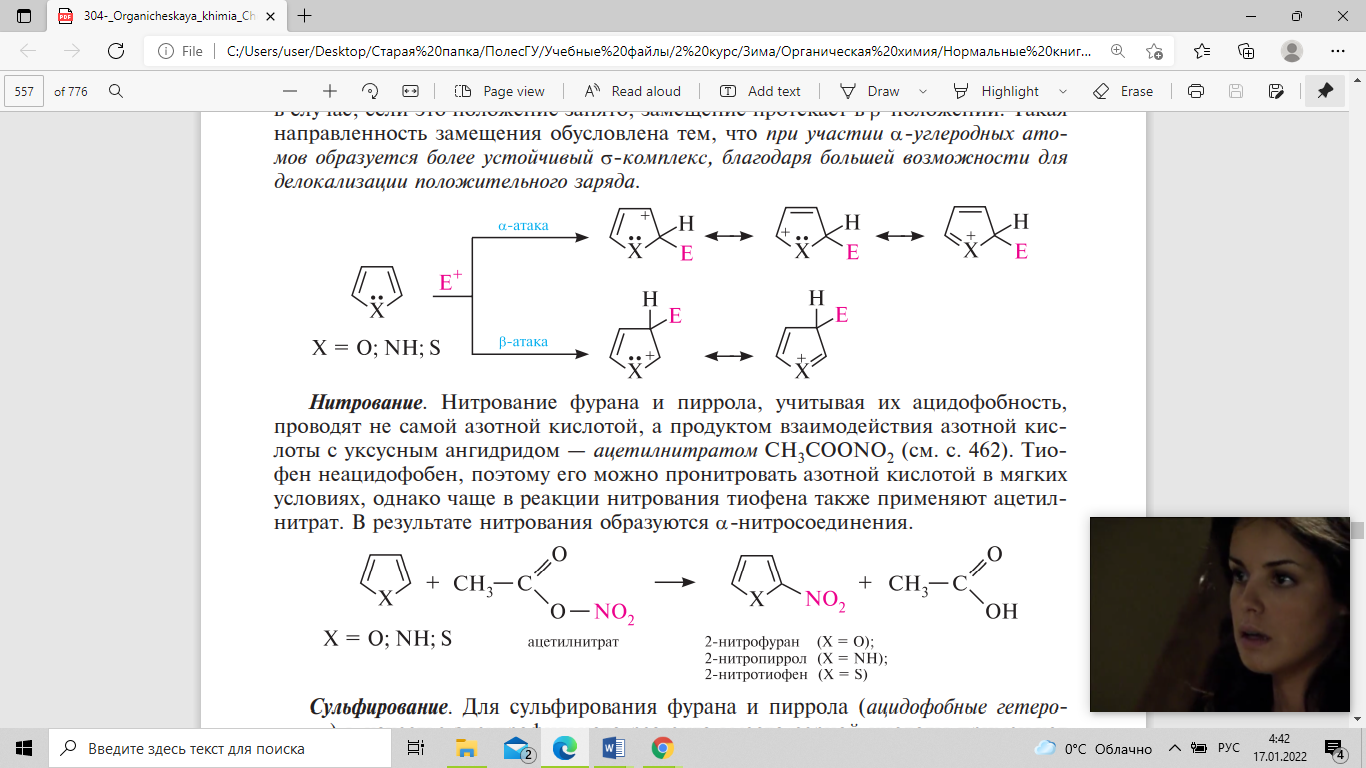Start Read aloud

pos(632,91)
